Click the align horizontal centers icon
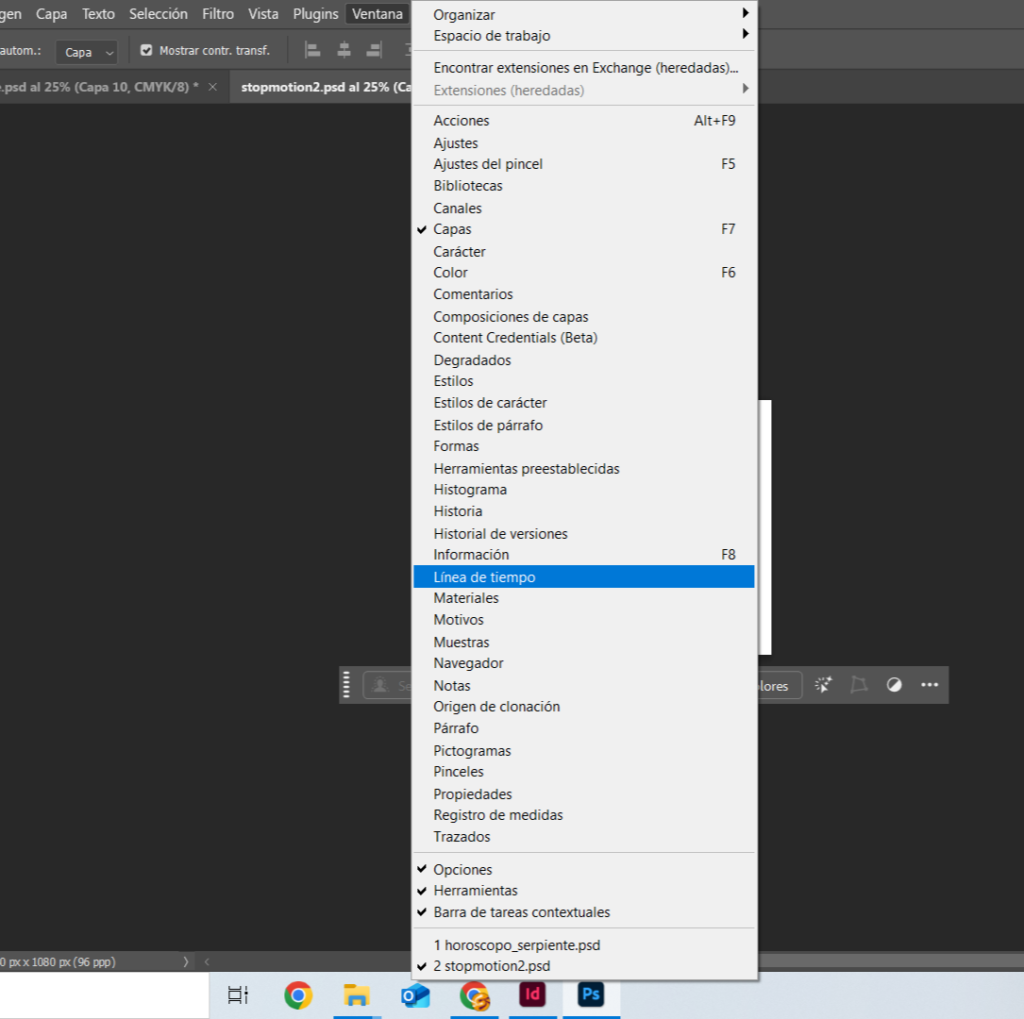 343,50
